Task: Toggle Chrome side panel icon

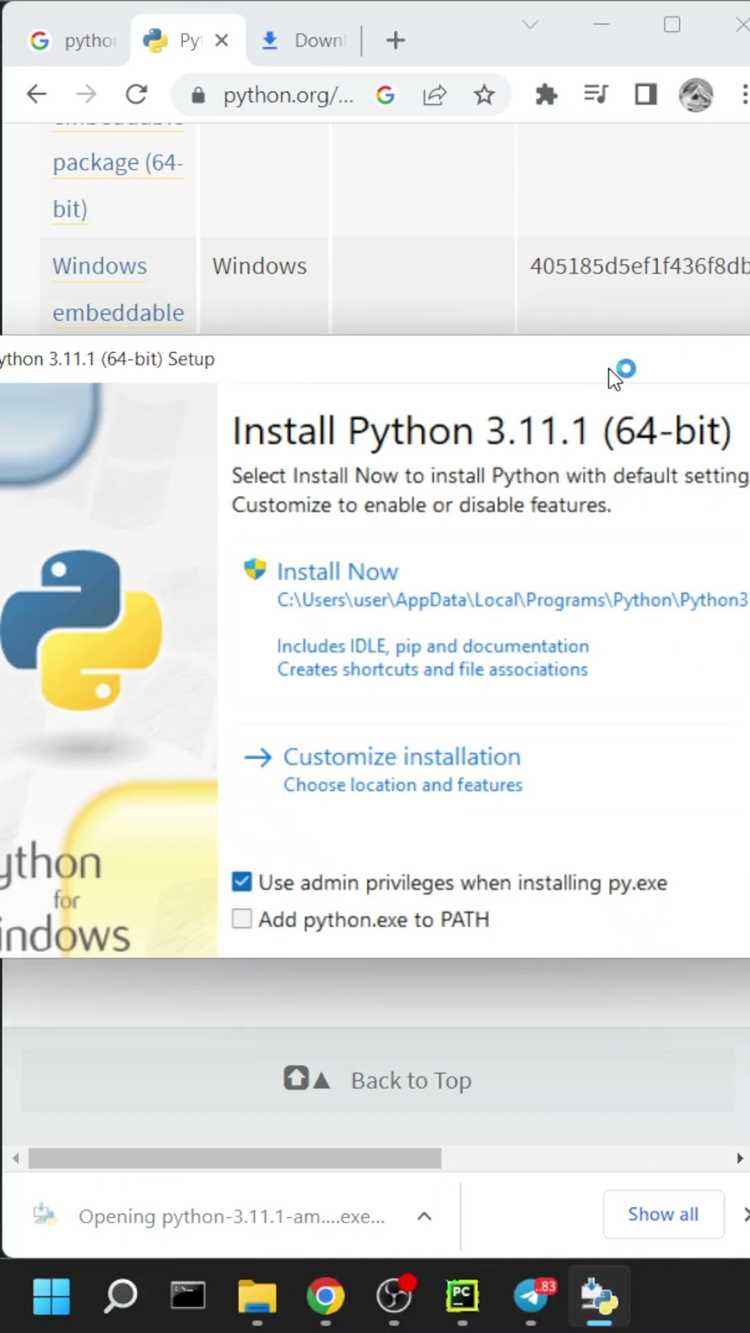Action: 646,95
